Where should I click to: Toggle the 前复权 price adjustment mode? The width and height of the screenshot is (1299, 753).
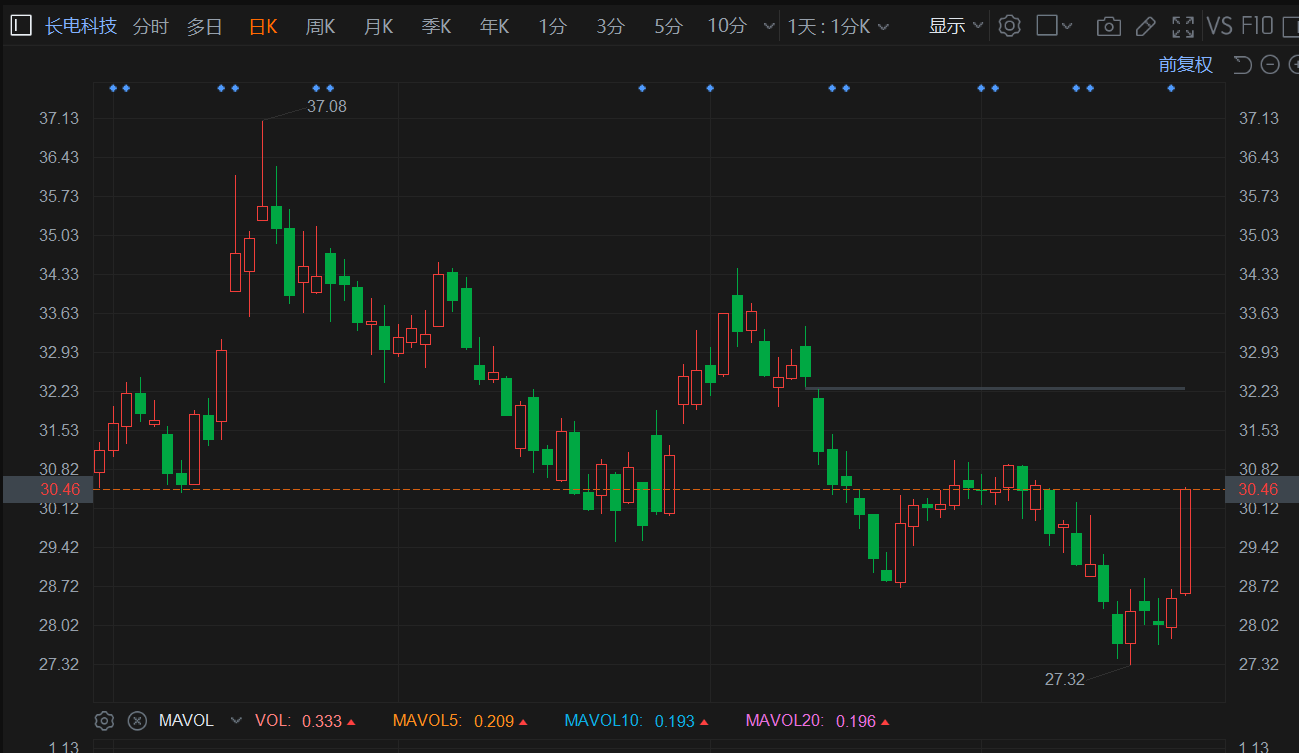pyautogui.click(x=1185, y=65)
